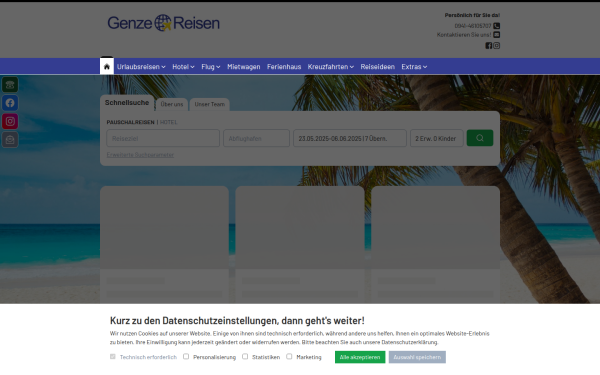Click the Reiseziel input field
Viewport: 600px width, 375px height.
pos(163,138)
